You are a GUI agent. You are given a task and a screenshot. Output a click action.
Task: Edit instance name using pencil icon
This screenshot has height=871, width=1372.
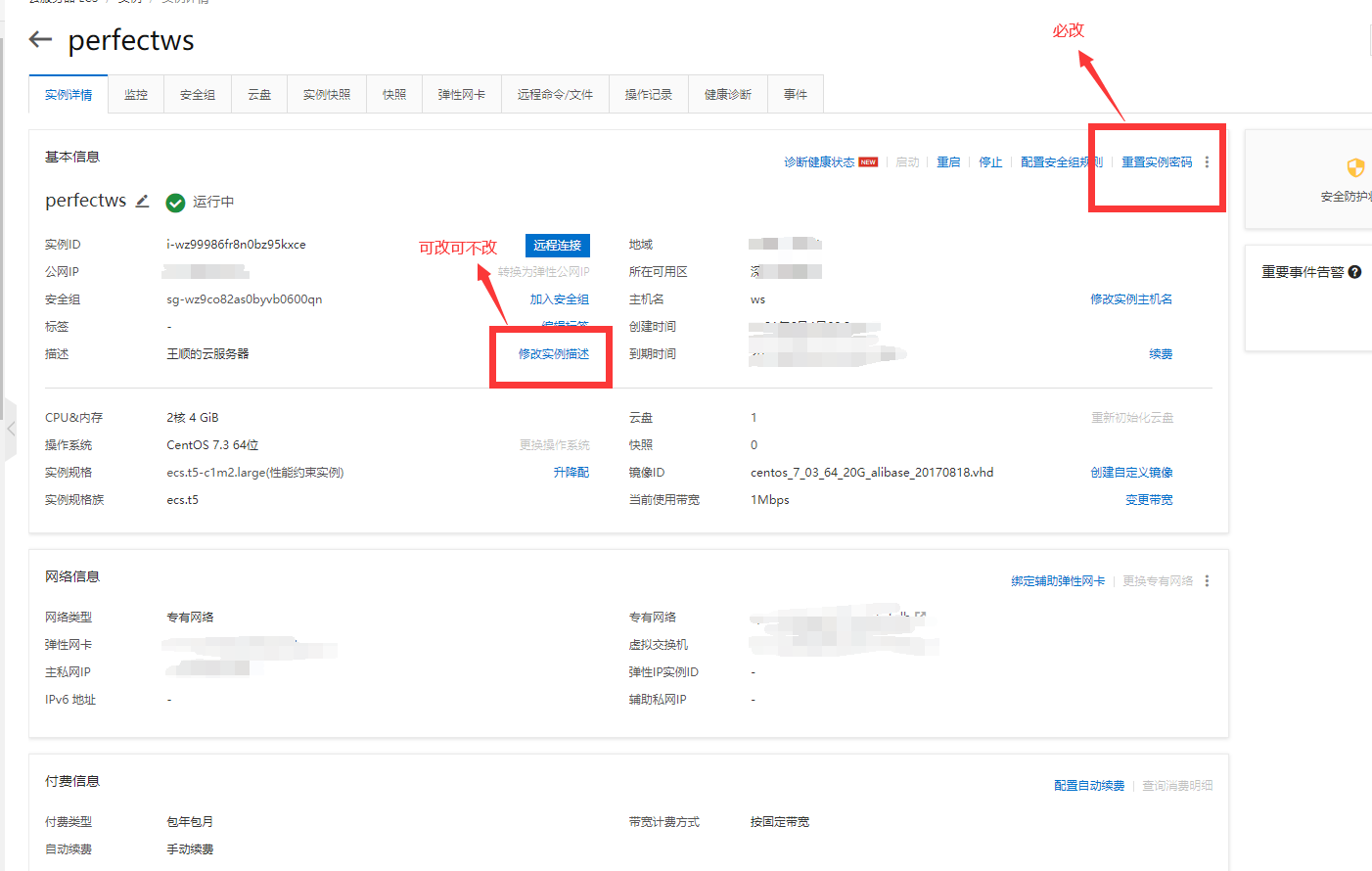coord(142,200)
